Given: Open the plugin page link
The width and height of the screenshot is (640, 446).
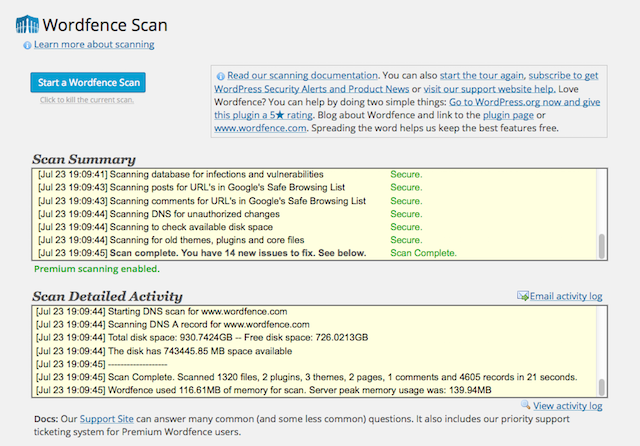Looking at the screenshot, I should tap(508, 115).
